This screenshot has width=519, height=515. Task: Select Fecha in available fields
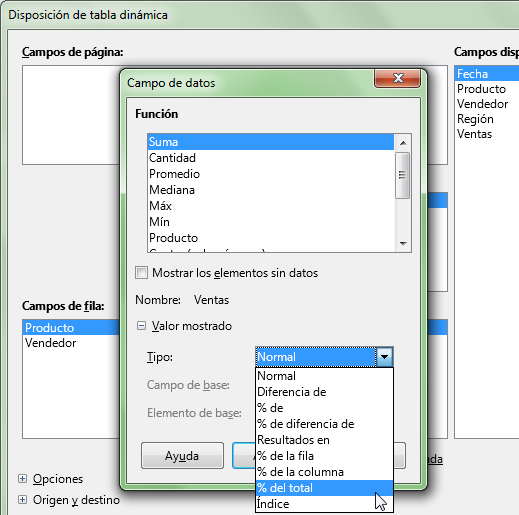coord(487,74)
